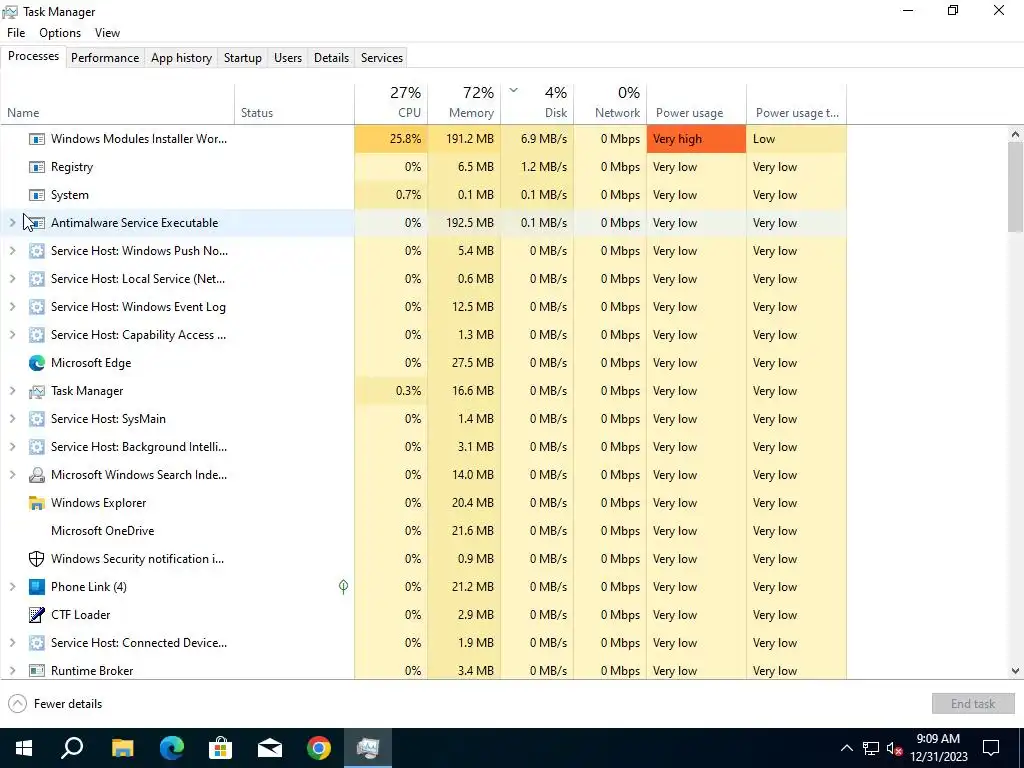Click the Background Intelligent service gear icon
The width and height of the screenshot is (1024, 768).
click(x=37, y=447)
